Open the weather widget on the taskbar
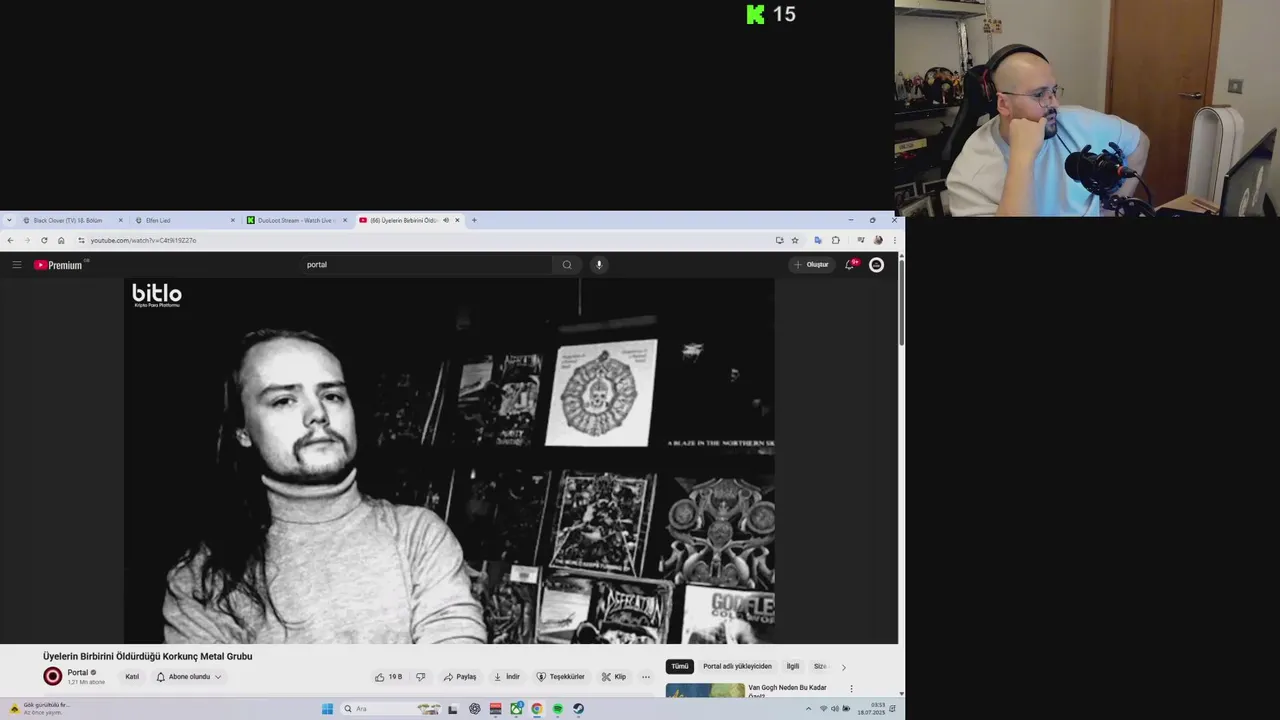The image size is (1280, 720). 40,708
